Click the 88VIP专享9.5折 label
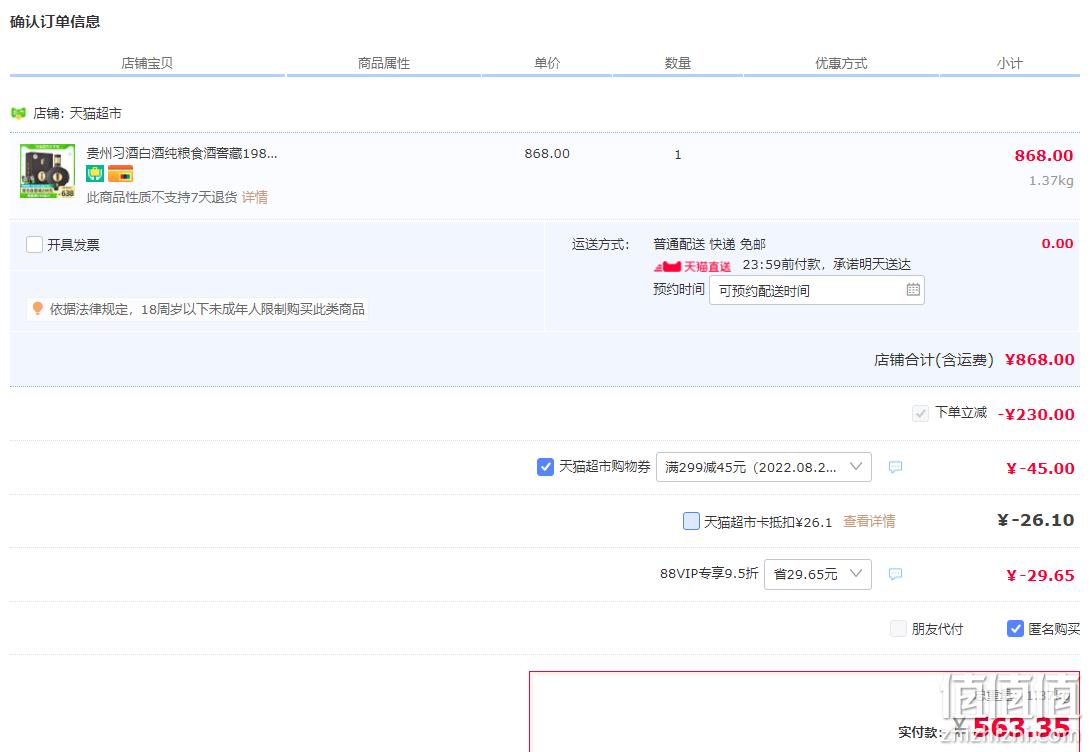Screen dimensions: 1090x752 [709, 573]
